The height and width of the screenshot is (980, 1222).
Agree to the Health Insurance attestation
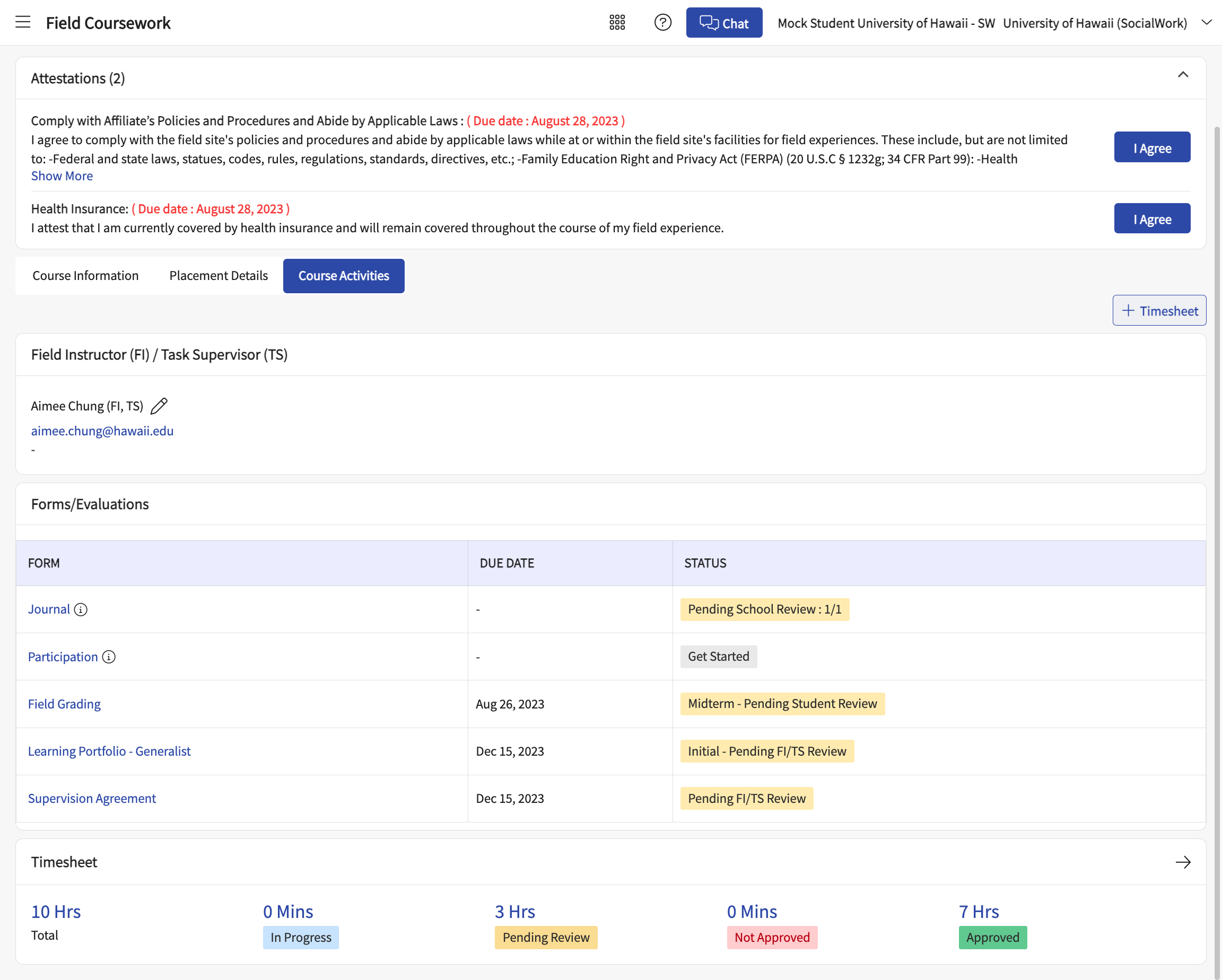click(x=1151, y=218)
